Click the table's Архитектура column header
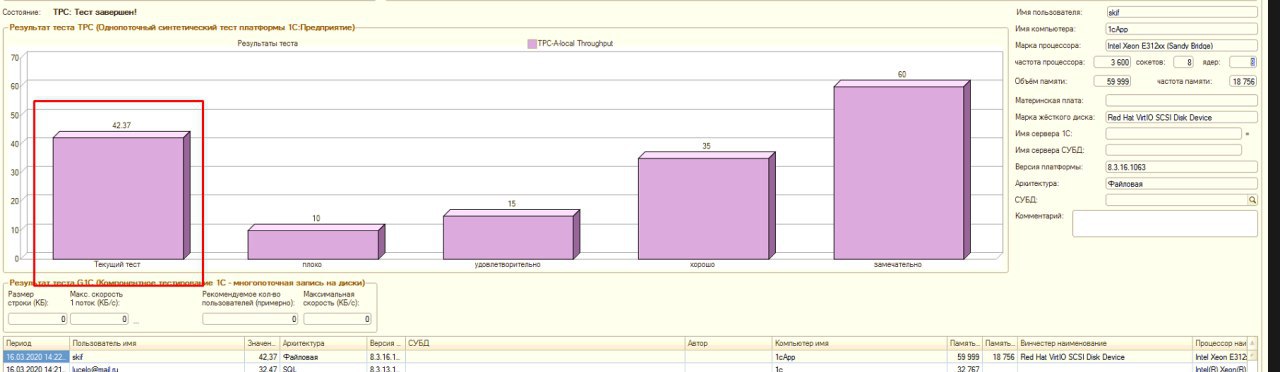The image size is (1280, 372). tap(324, 343)
